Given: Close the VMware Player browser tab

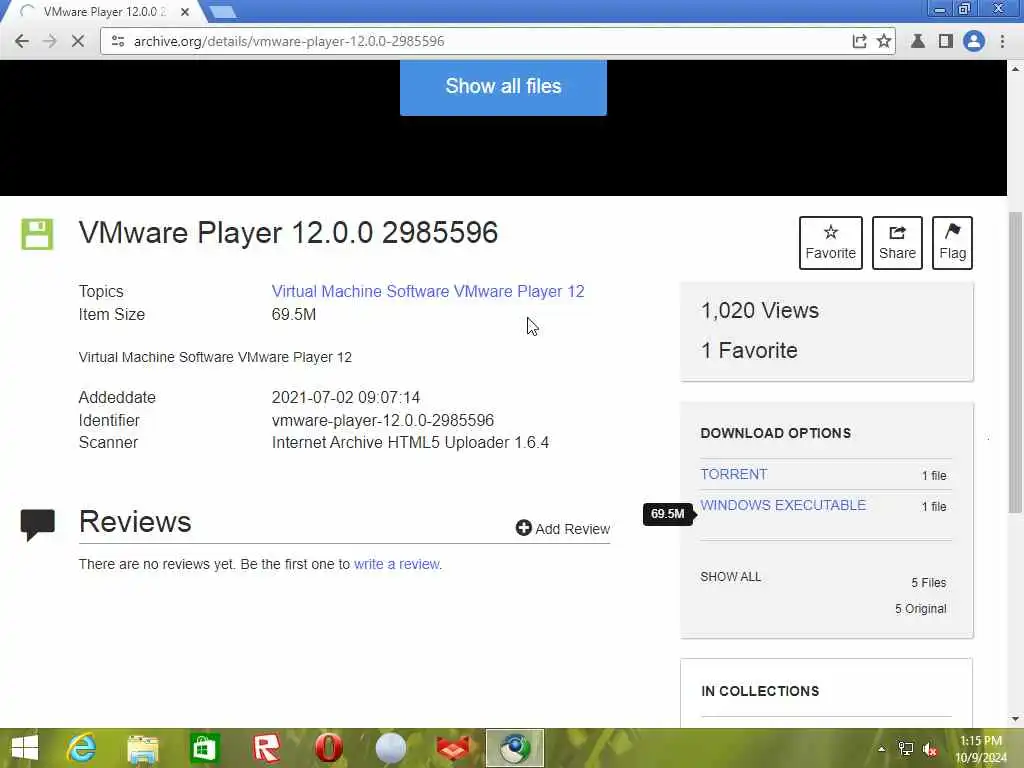Looking at the screenshot, I should 185,12.
